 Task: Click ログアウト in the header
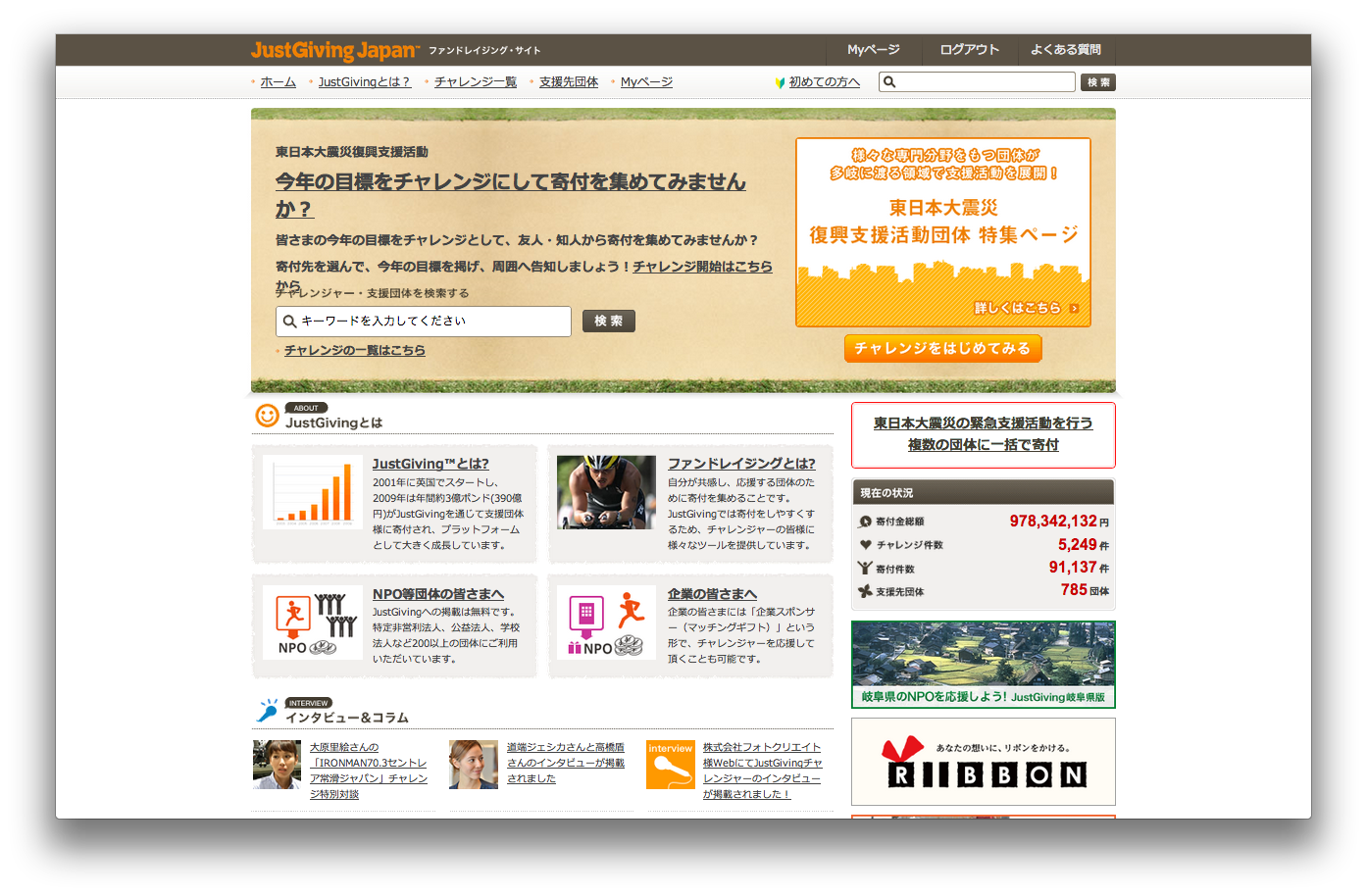(x=969, y=49)
